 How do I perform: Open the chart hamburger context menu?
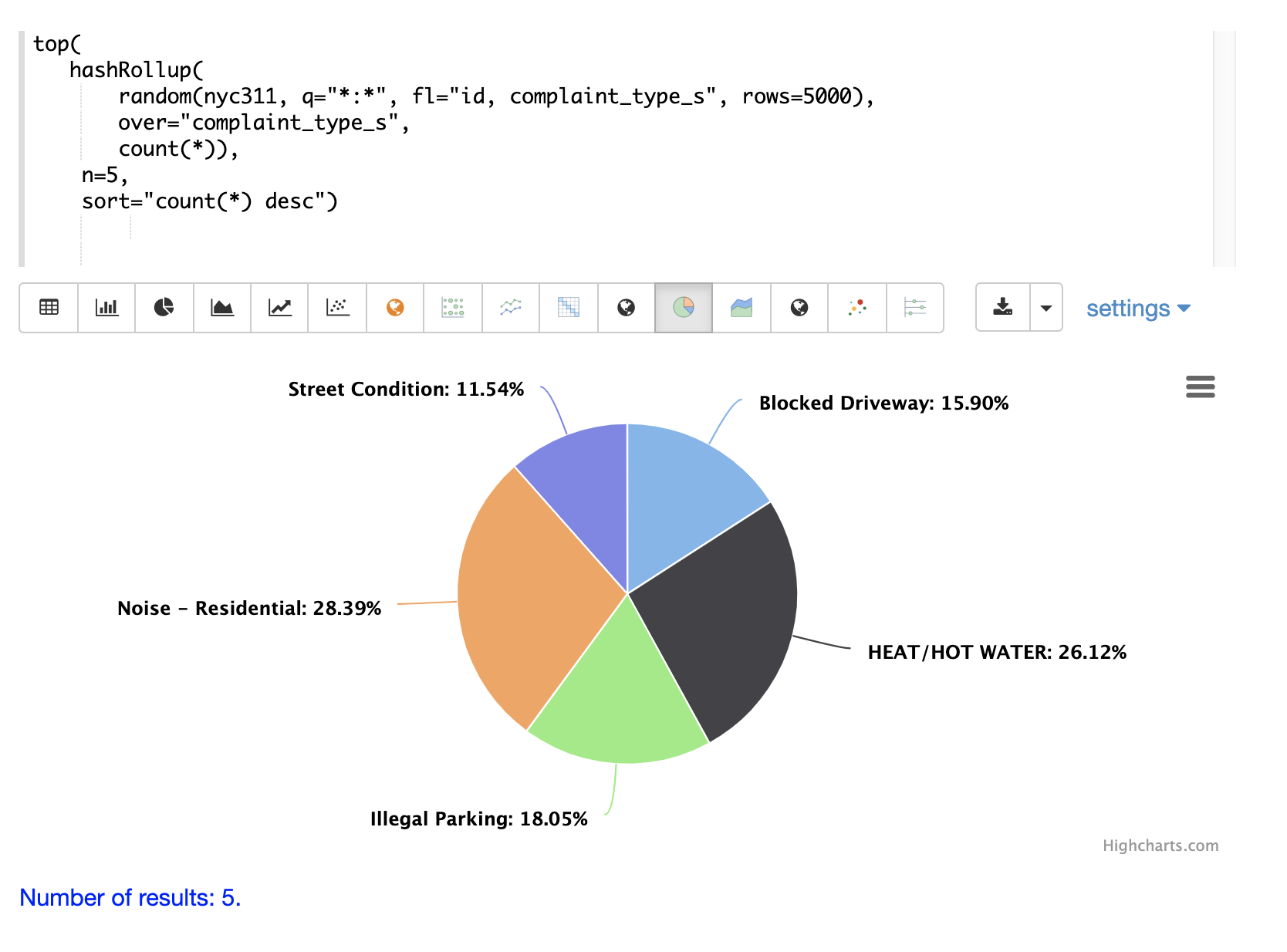click(1200, 387)
